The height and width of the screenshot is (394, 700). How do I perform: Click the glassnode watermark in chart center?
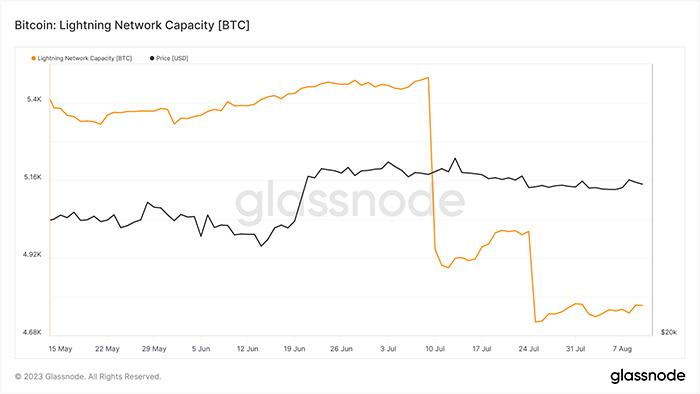tap(350, 201)
